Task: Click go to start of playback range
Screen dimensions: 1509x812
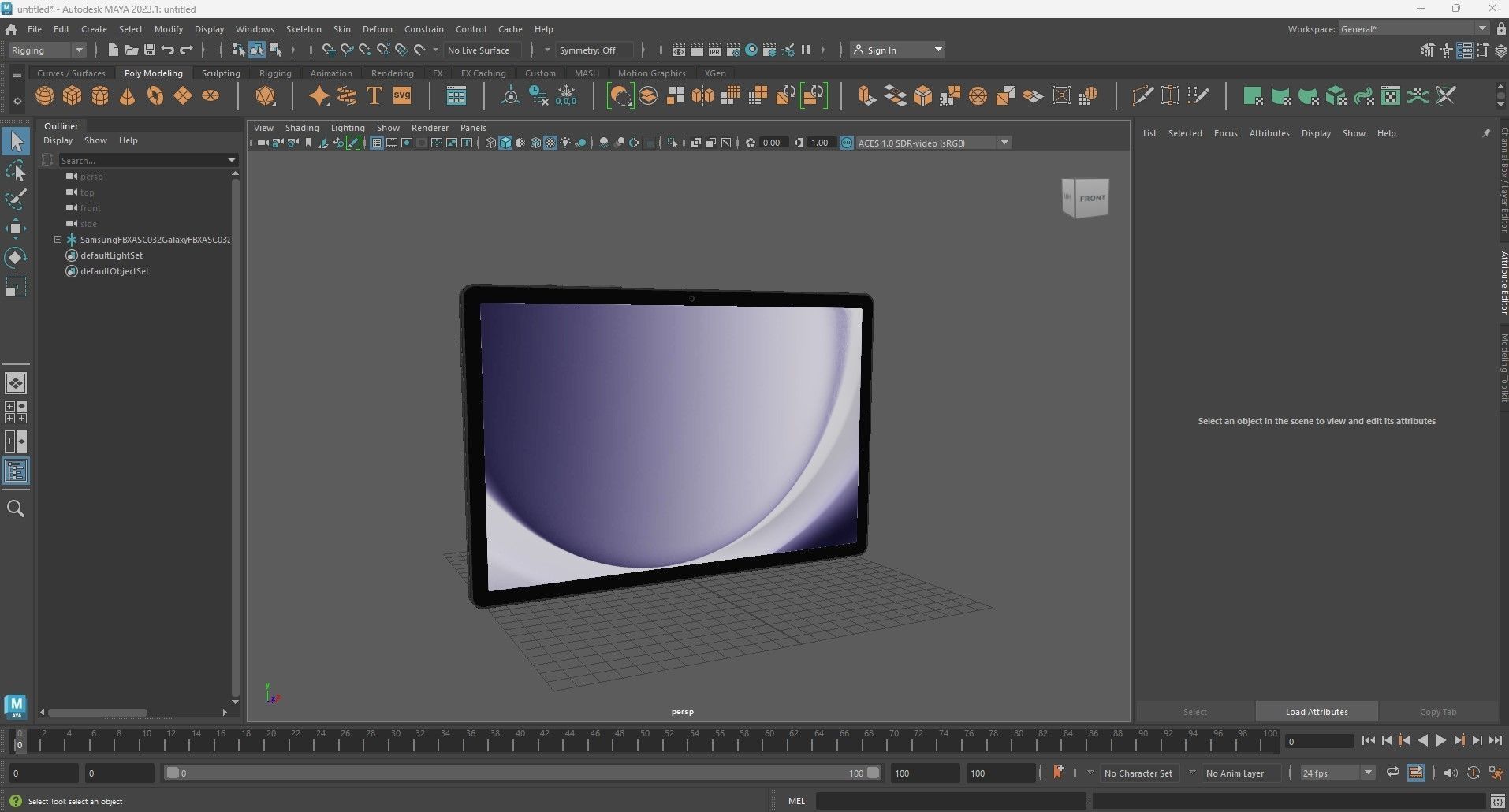Action: point(1368,740)
